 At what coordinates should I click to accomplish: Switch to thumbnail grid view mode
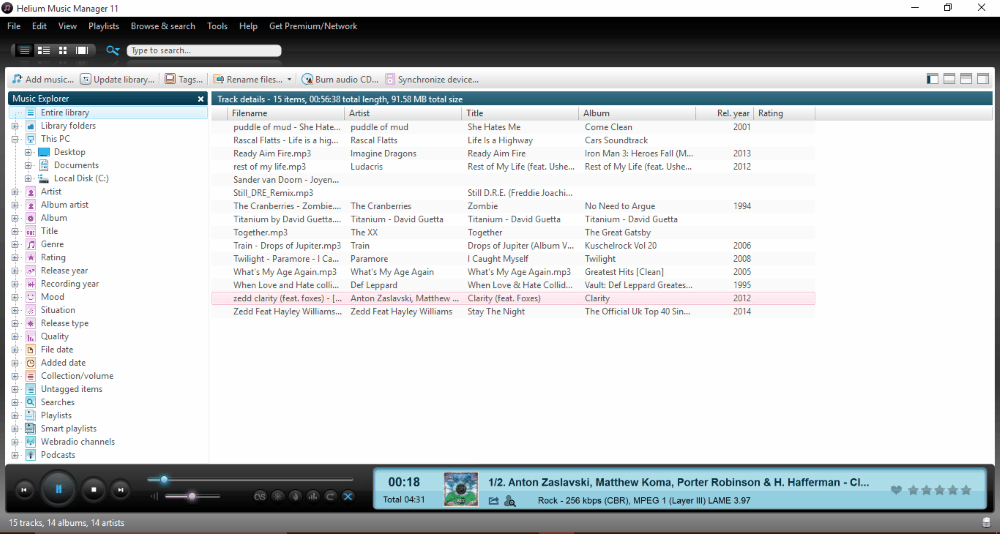coord(62,50)
